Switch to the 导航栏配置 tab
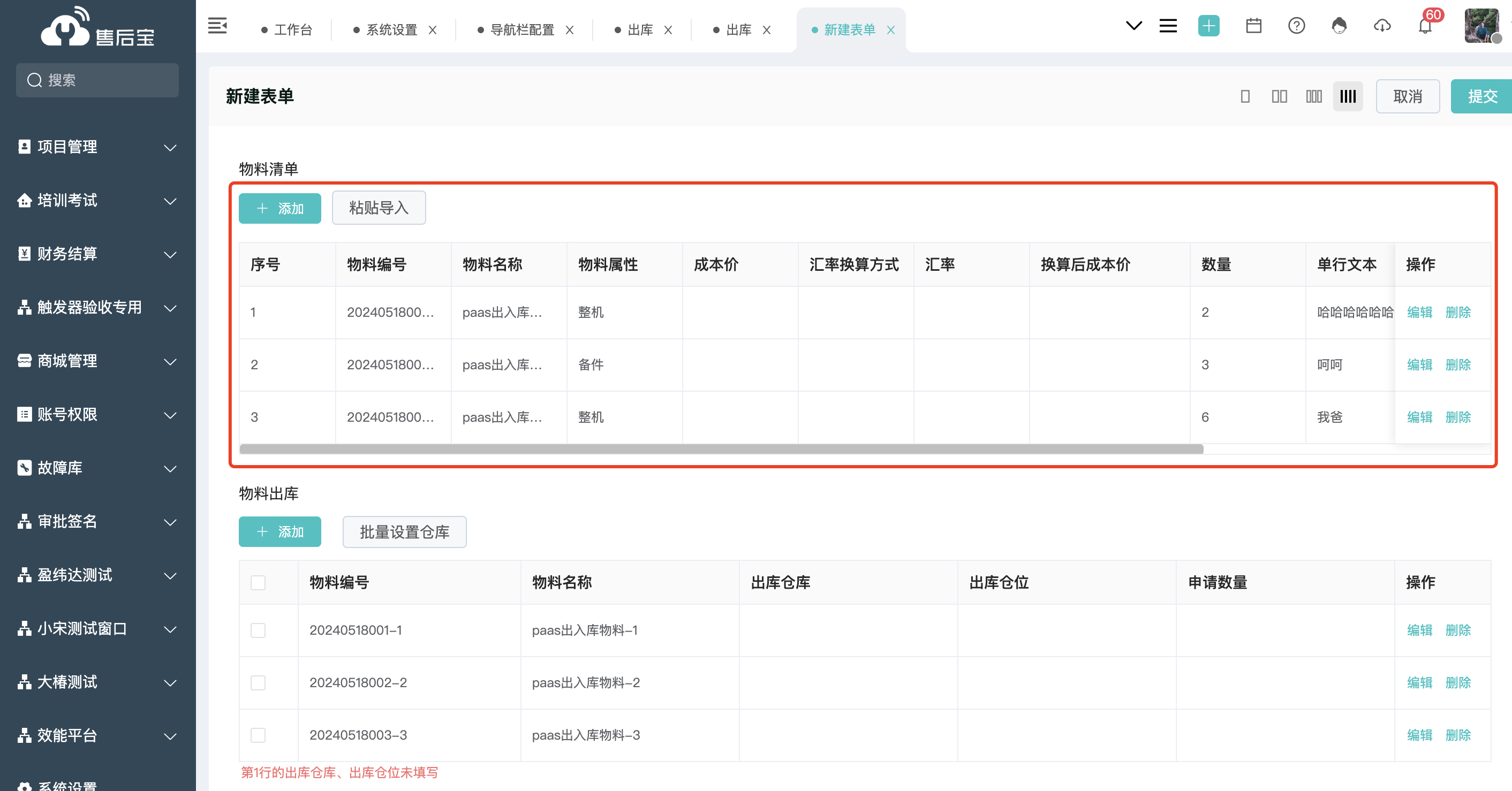 pyautogui.click(x=516, y=30)
